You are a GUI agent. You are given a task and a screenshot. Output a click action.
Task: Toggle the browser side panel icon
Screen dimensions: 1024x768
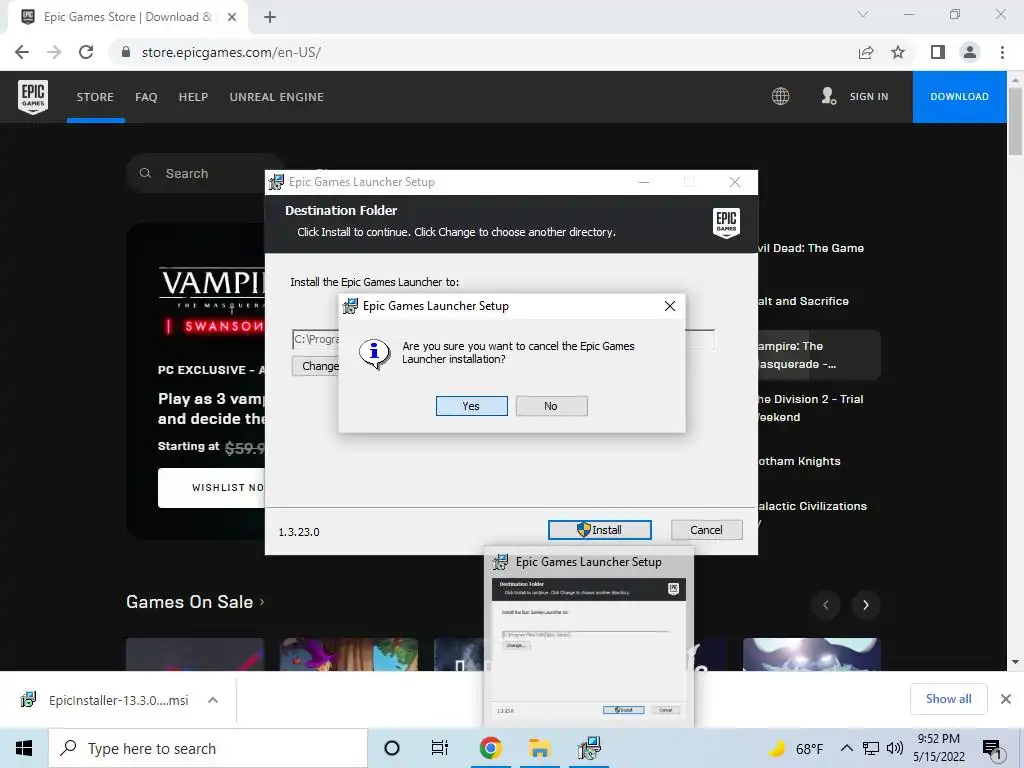tap(938, 52)
